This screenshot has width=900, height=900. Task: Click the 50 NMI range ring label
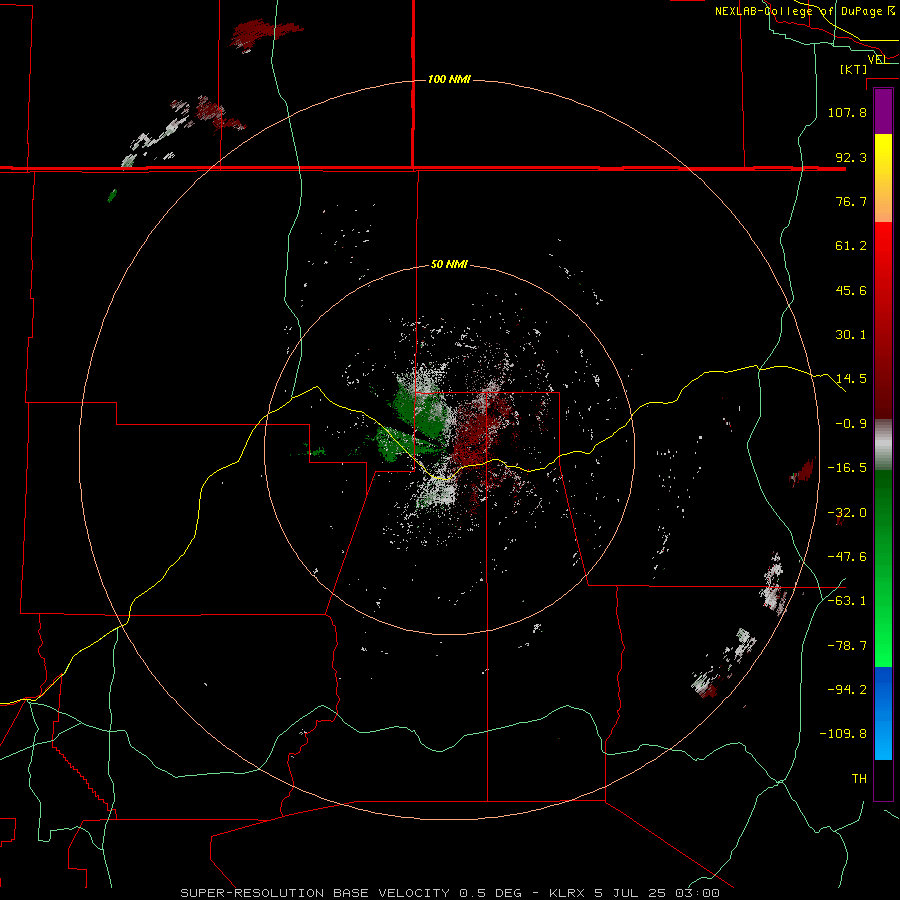[449, 265]
